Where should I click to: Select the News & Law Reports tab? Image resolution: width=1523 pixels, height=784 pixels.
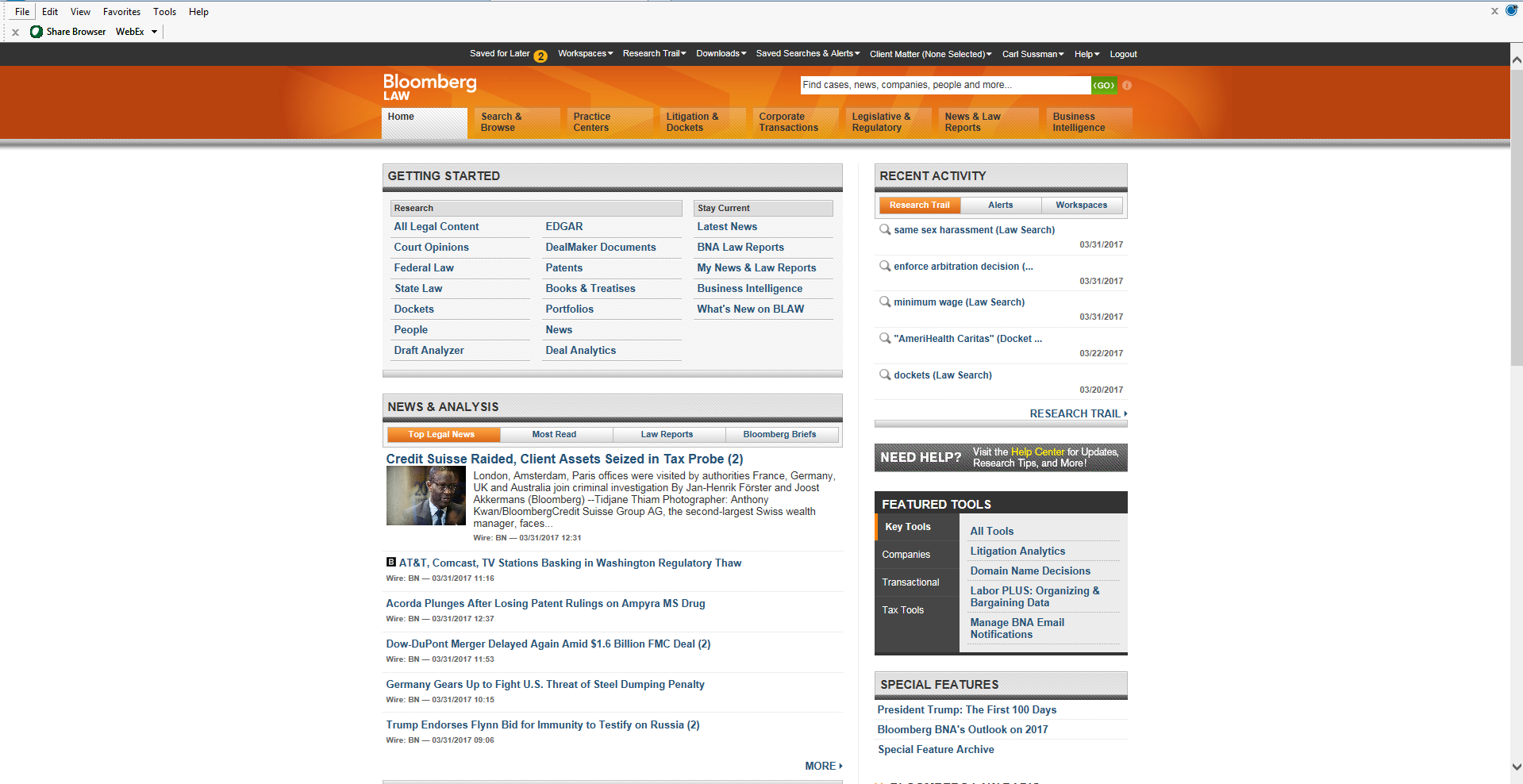(x=988, y=122)
